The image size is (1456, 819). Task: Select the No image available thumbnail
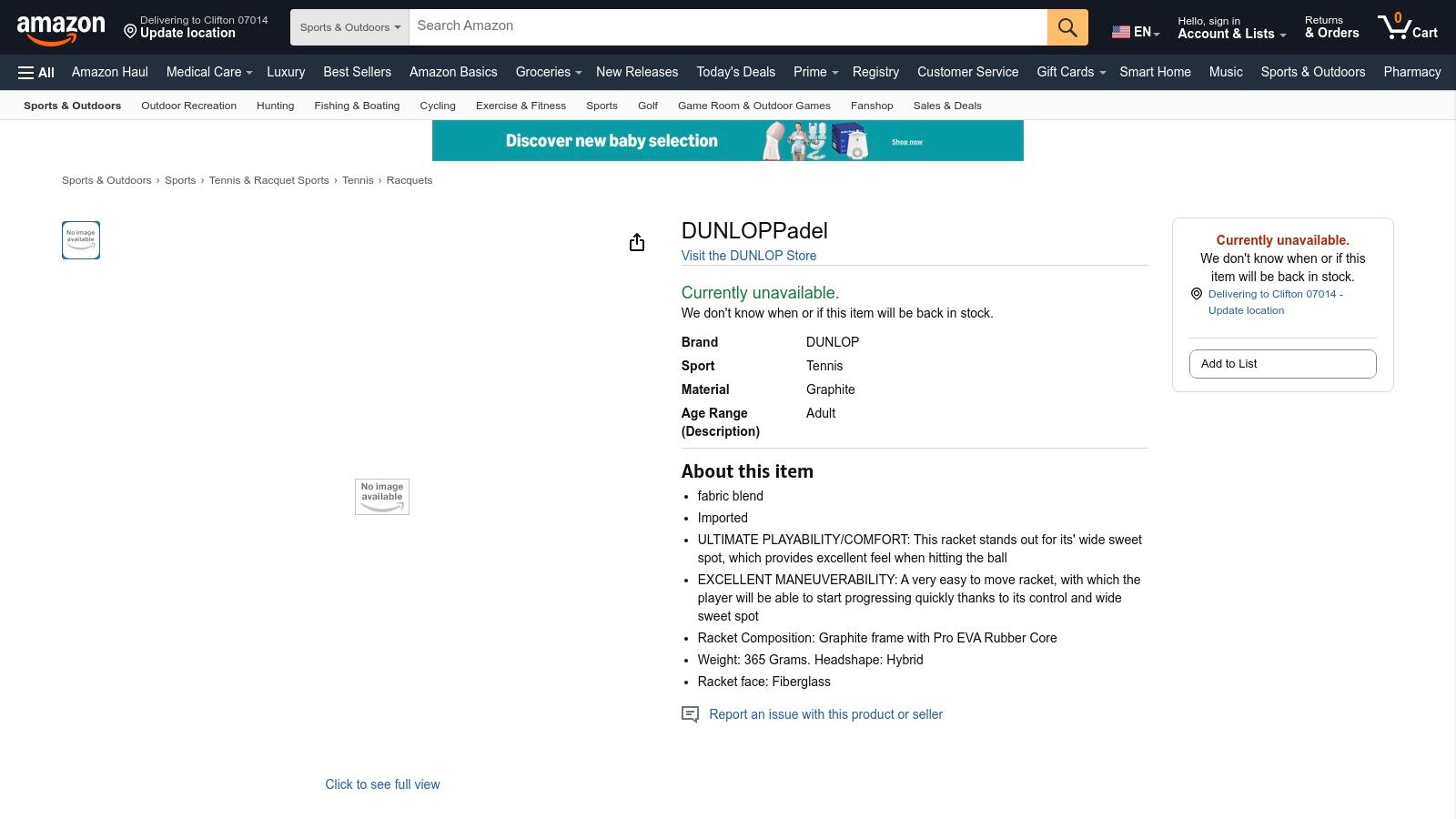coord(81,240)
